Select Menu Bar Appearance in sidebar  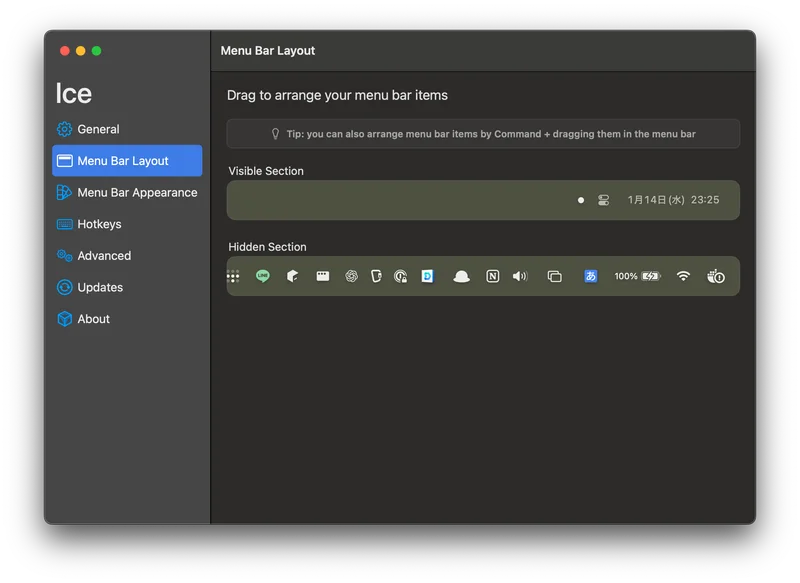[x=137, y=192]
